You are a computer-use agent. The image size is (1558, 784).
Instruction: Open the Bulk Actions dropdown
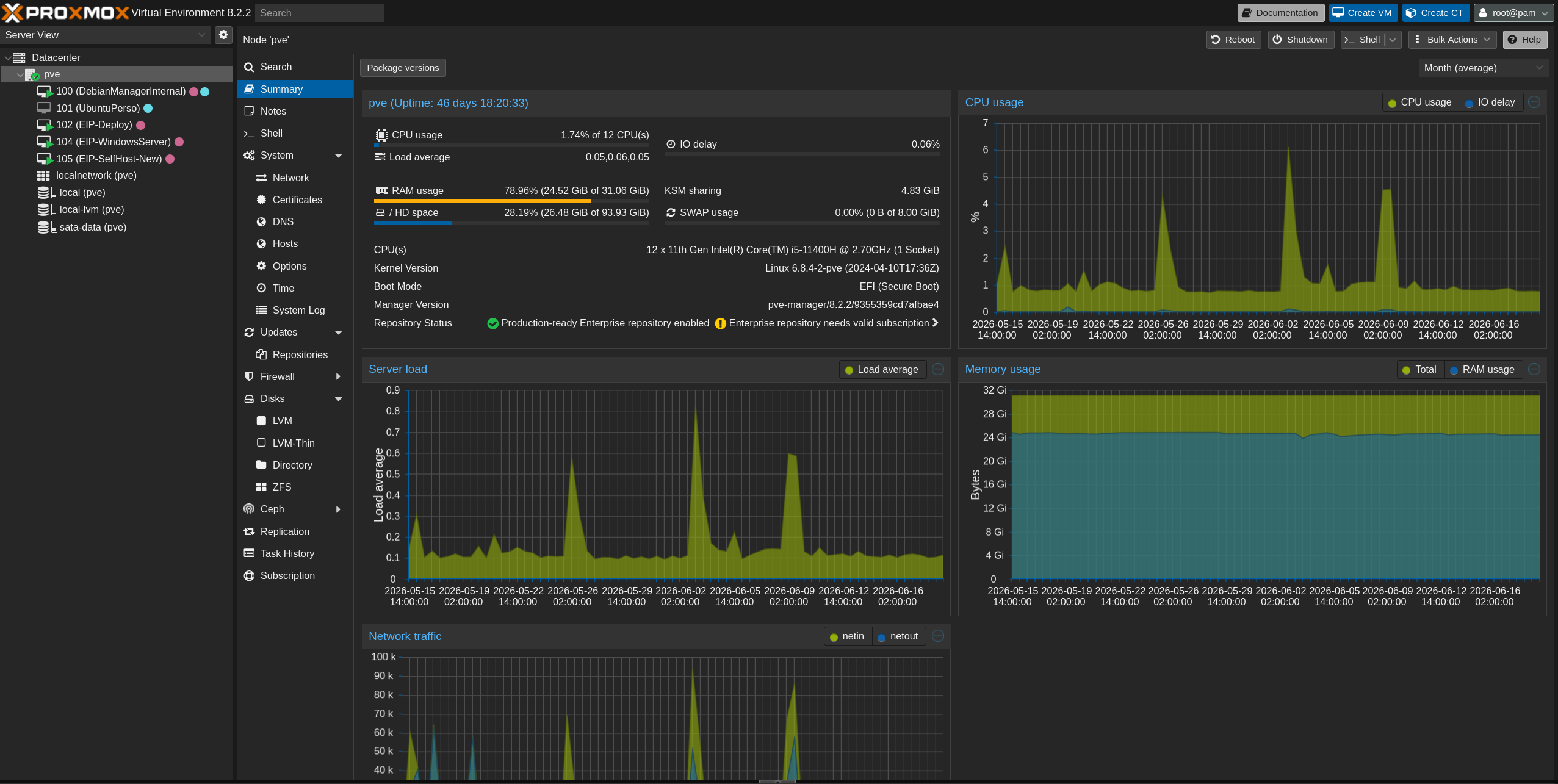[1452, 40]
